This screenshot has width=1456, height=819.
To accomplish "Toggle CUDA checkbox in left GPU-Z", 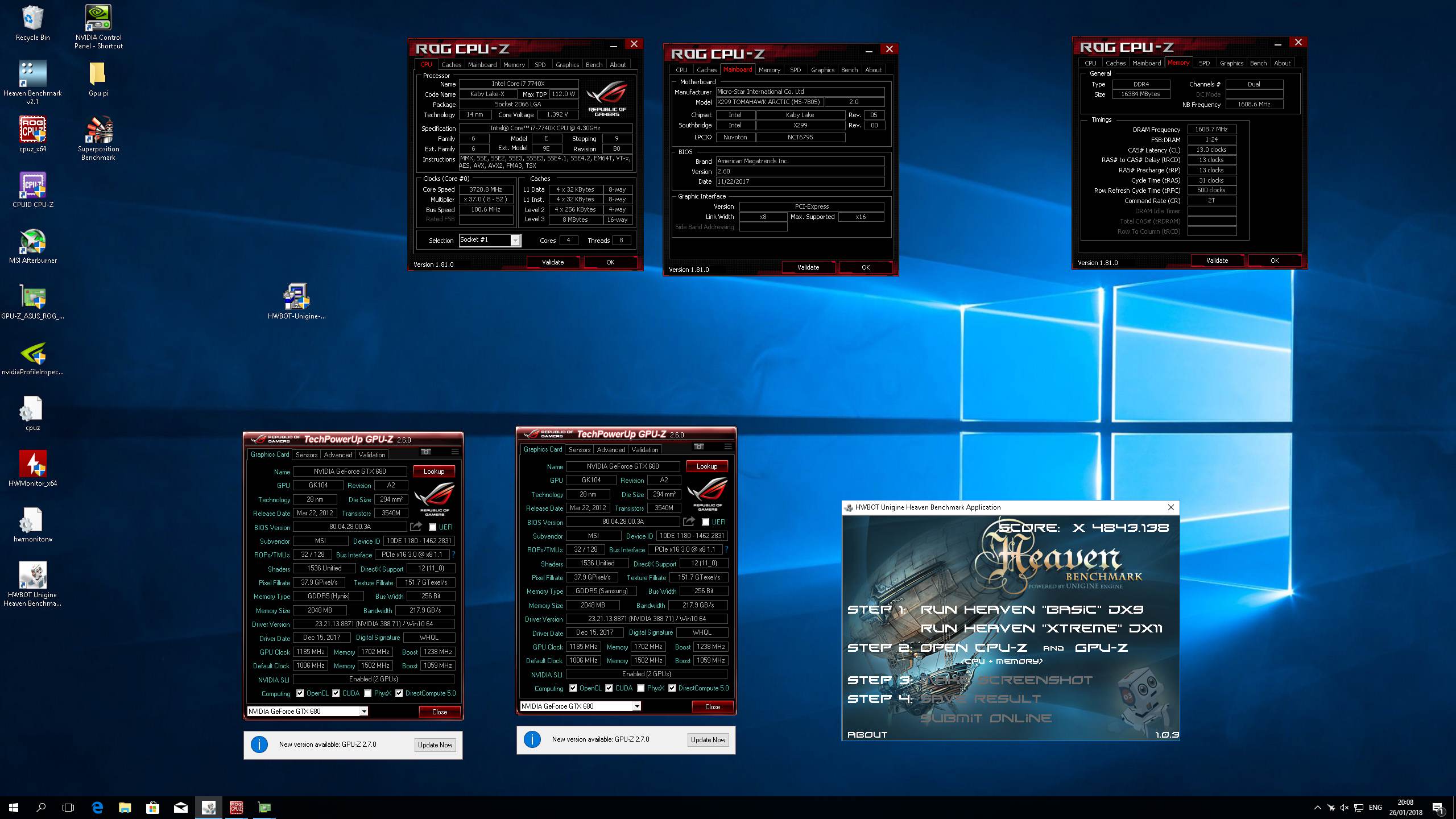I will point(336,693).
